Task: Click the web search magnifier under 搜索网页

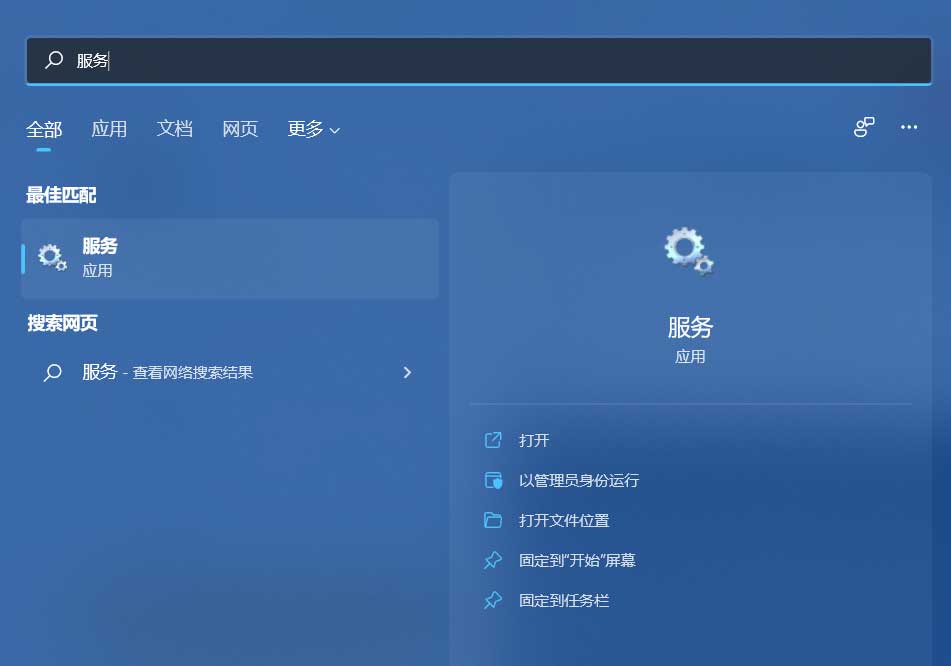Action: pyautogui.click(x=53, y=372)
